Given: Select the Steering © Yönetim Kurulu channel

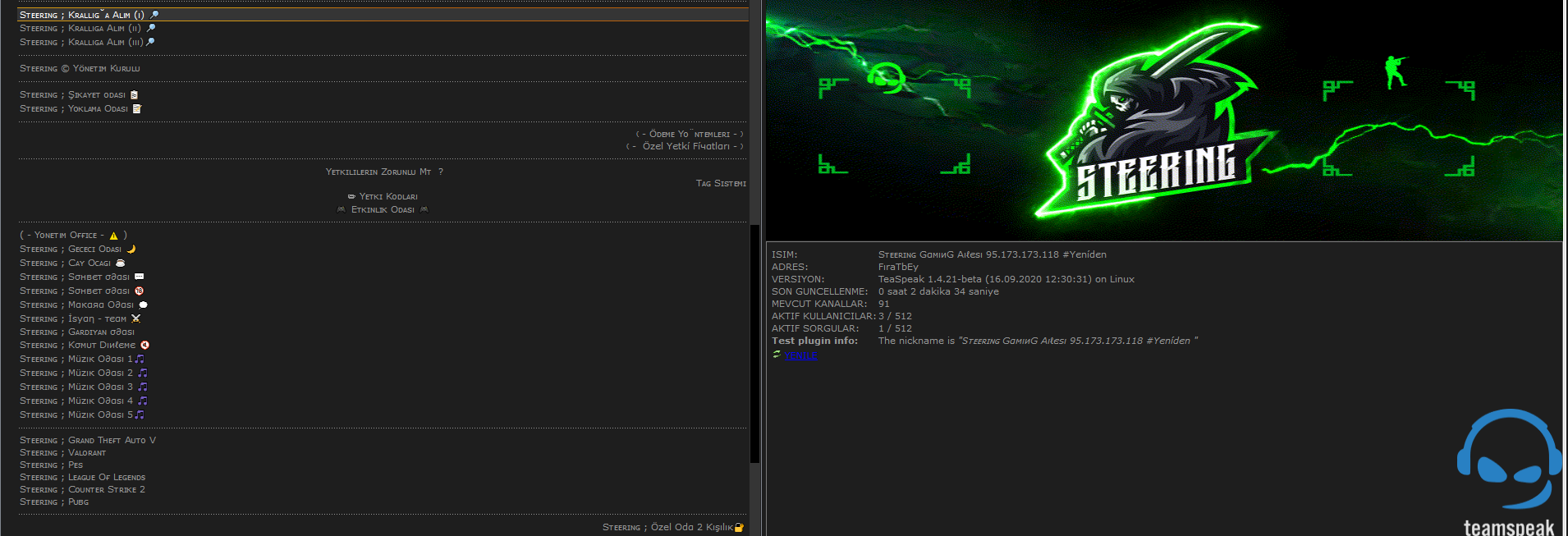Looking at the screenshot, I should pyautogui.click(x=80, y=69).
